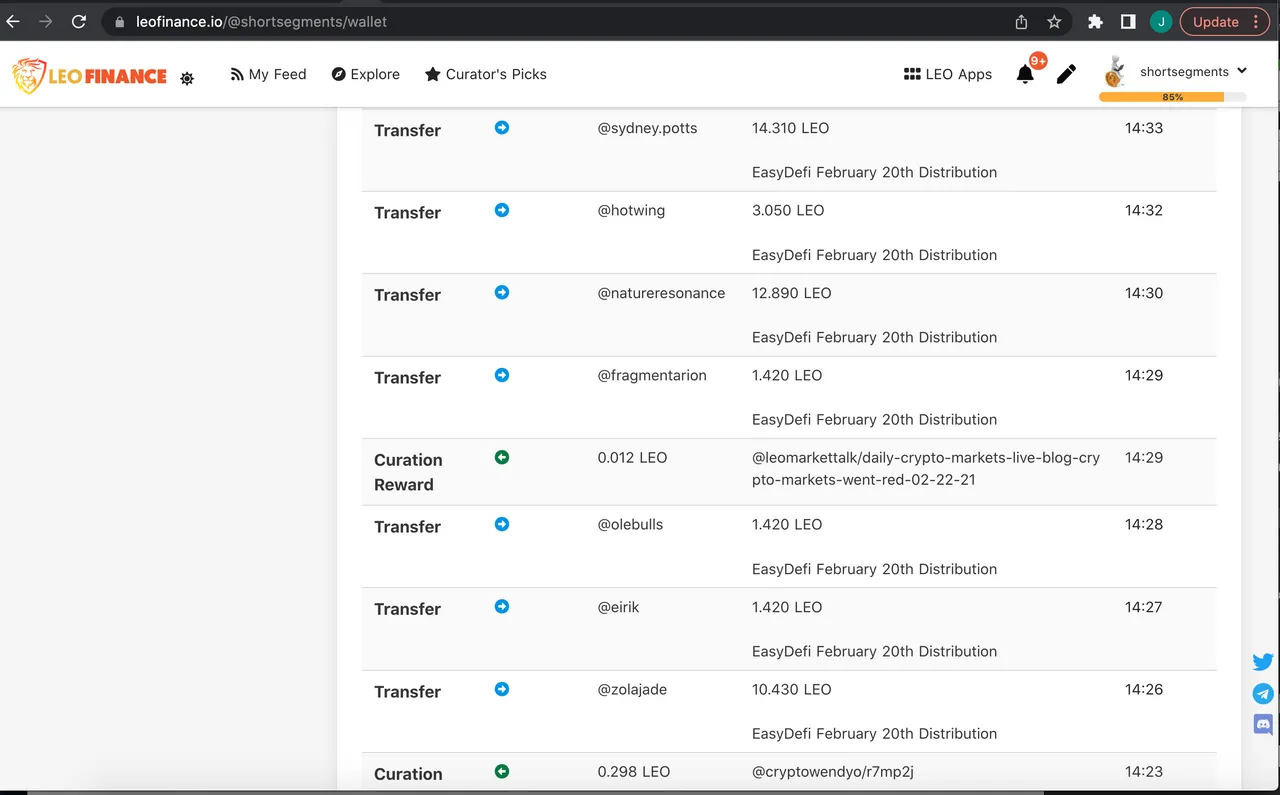Click the blue arrow in the @eirik row
The width and height of the screenshot is (1280, 795).
(x=502, y=607)
